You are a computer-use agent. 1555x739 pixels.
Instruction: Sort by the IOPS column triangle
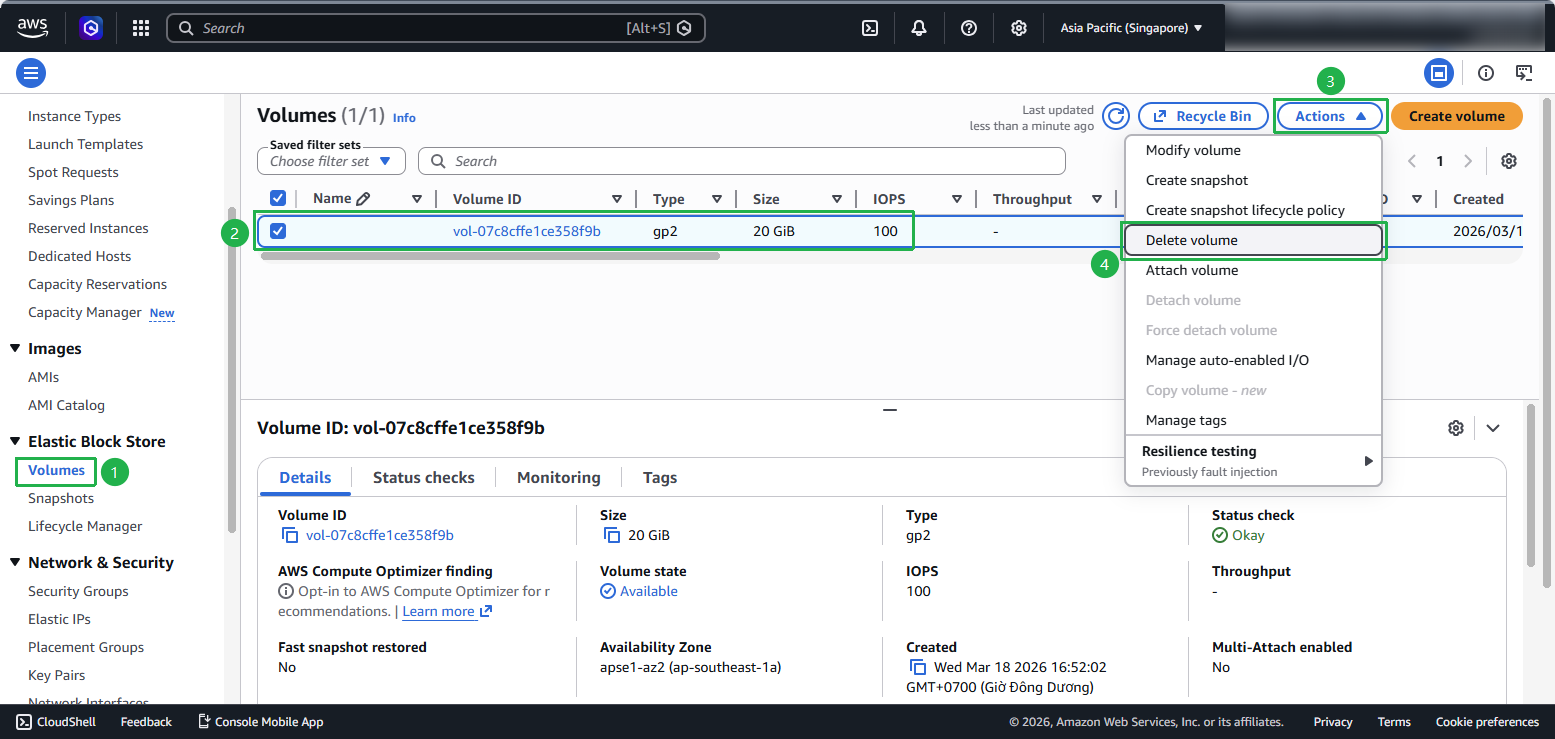pos(957,199)
